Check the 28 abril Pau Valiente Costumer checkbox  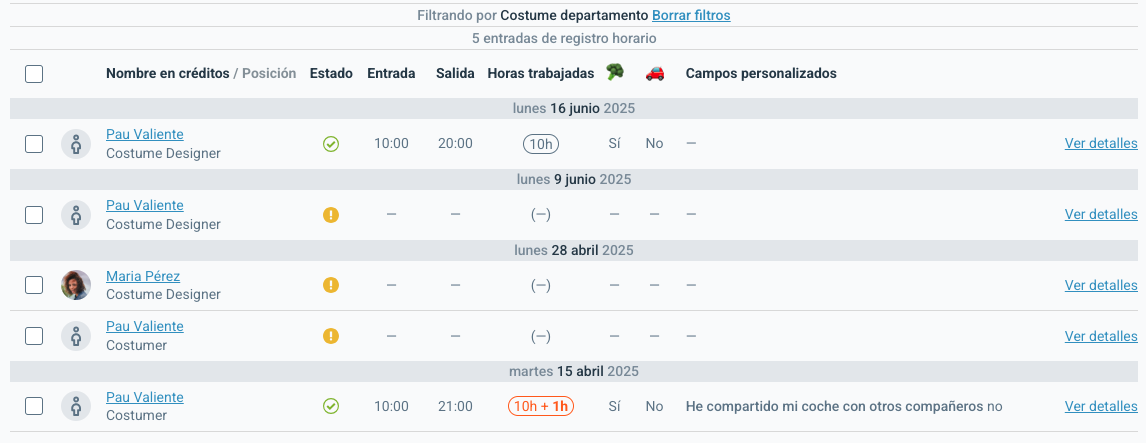click(x=34, y=336)
